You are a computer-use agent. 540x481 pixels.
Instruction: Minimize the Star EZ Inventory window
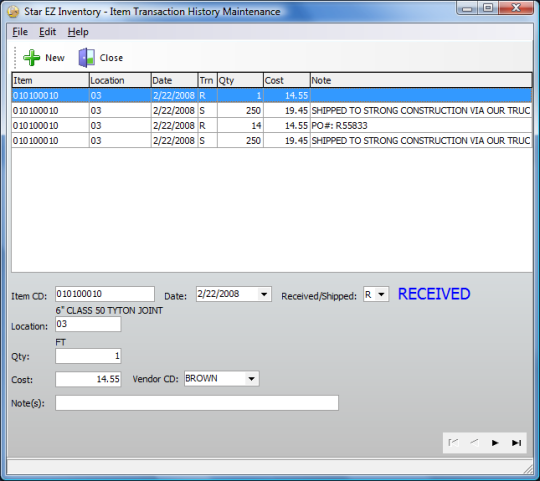pos(467,8)
